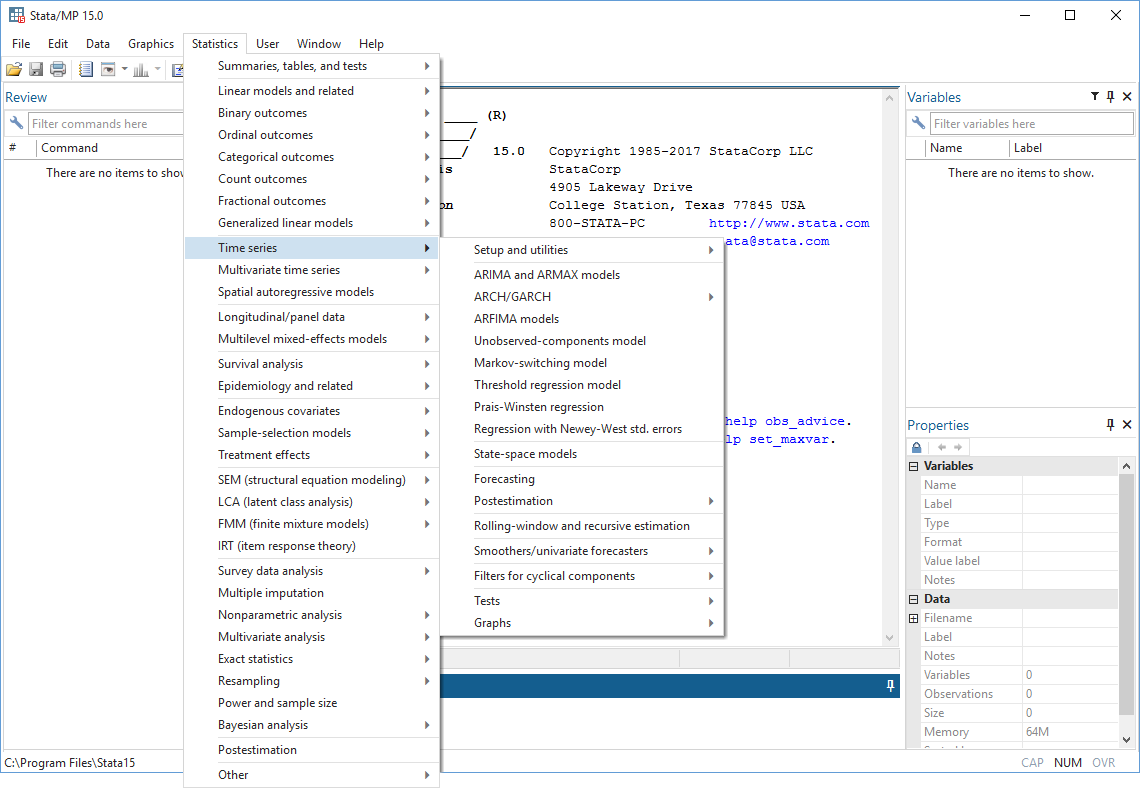This screenshot has height=788, width=1140.
Task: Click the Properties next arrow
Action: [x=958, y=447]
